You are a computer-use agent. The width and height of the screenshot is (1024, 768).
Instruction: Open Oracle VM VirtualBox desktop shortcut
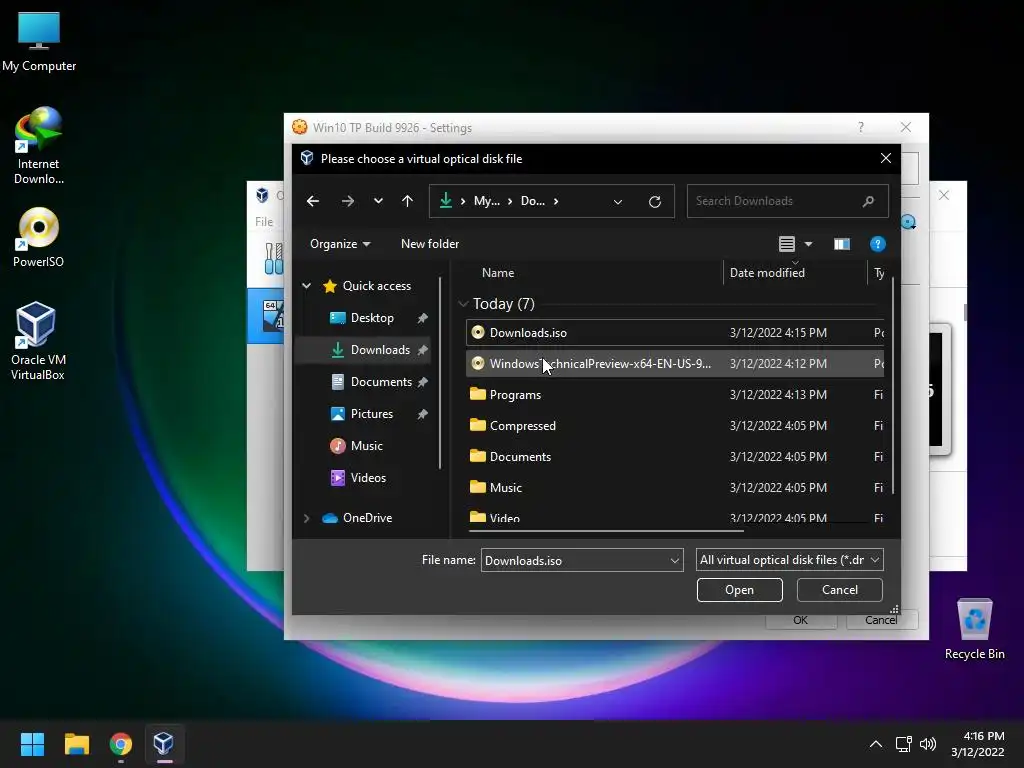(x=37, y=340)
